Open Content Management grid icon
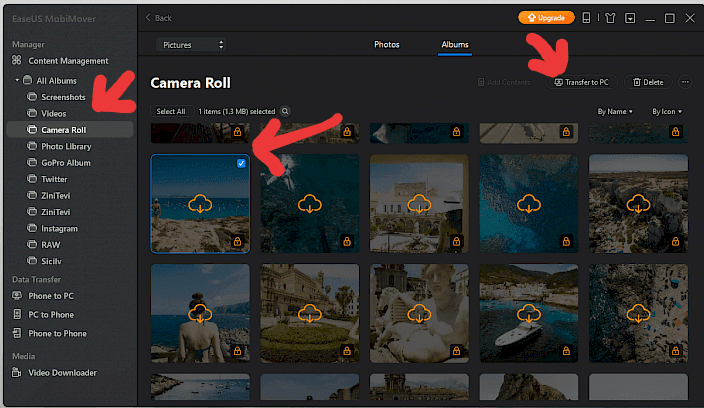Viewport: 704px width, 408px height. [x=17, y=60]
